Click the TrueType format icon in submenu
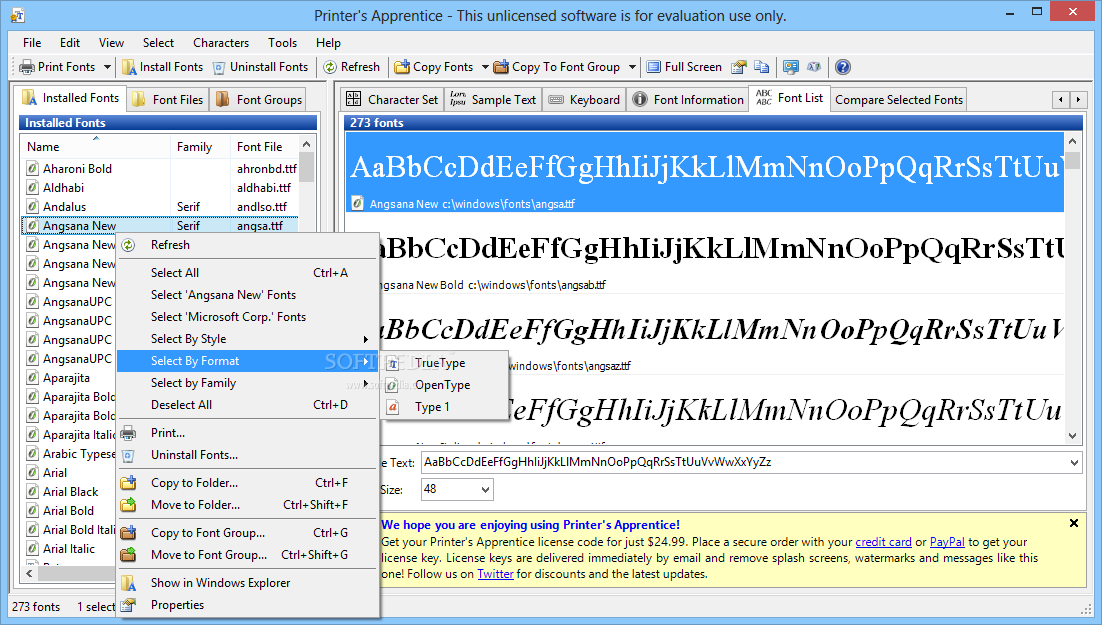Screen dimensions: 1102x625 point(394,363)
